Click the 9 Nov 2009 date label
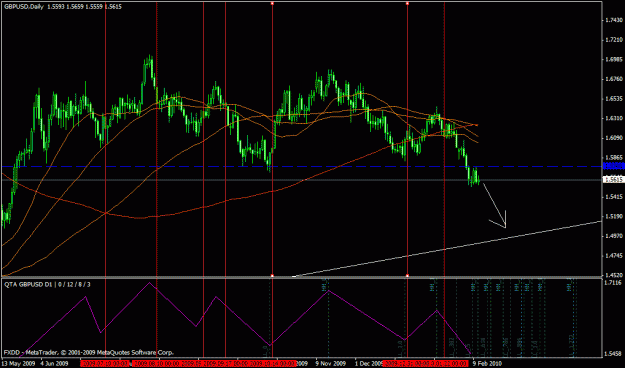The width and height of the screenshot is (625, 368). 329,364
